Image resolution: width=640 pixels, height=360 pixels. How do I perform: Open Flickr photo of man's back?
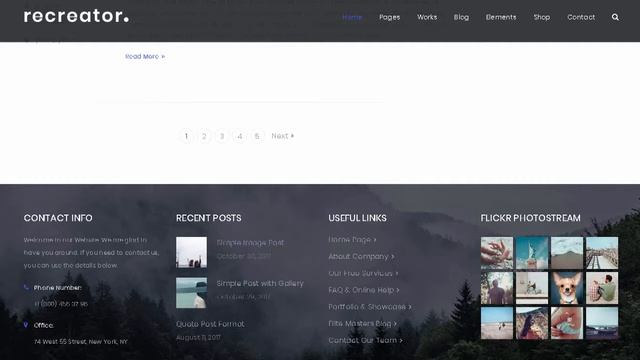[x=497, y=288]
